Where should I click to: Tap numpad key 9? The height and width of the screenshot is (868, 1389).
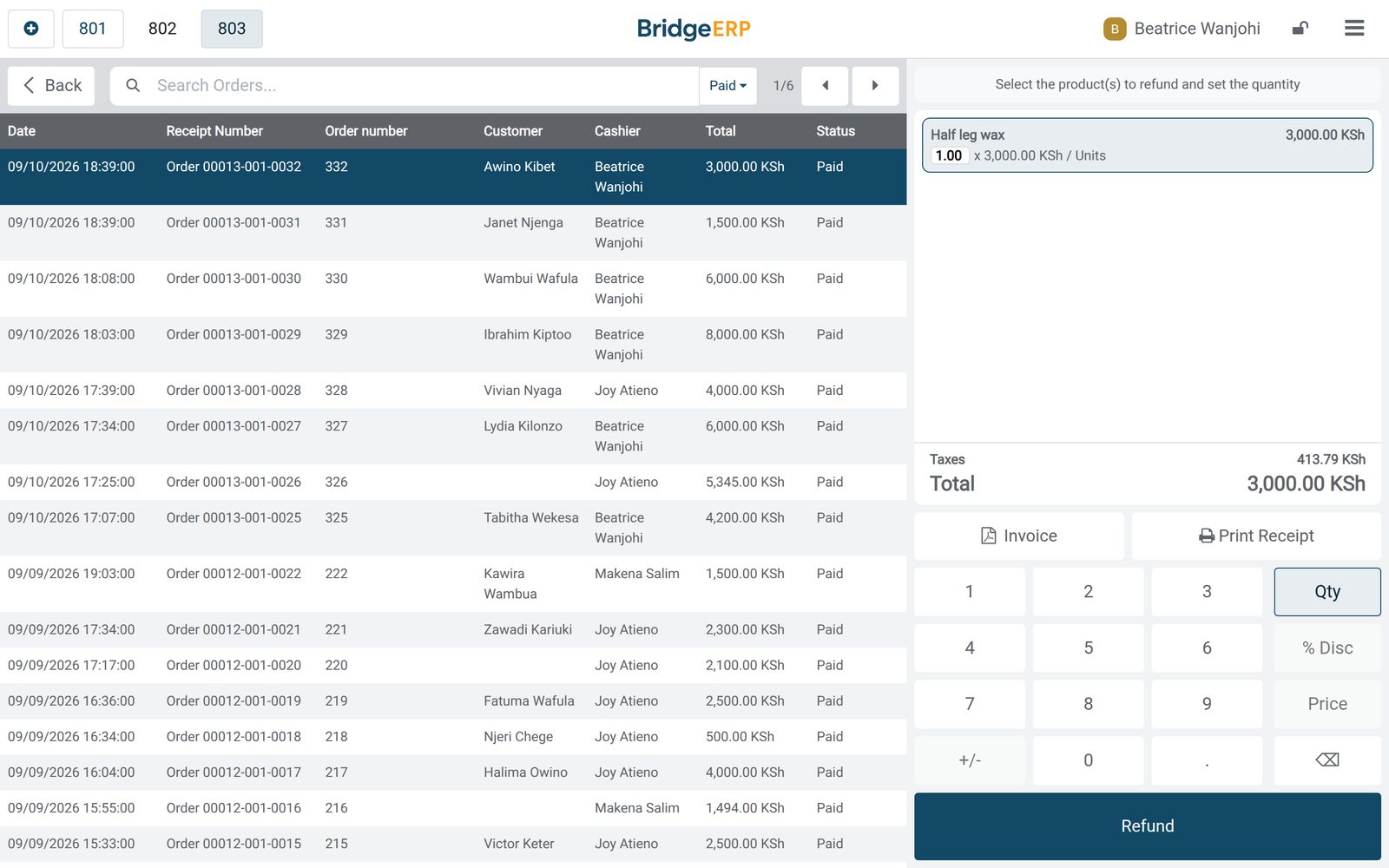(x=1207, y=704)
